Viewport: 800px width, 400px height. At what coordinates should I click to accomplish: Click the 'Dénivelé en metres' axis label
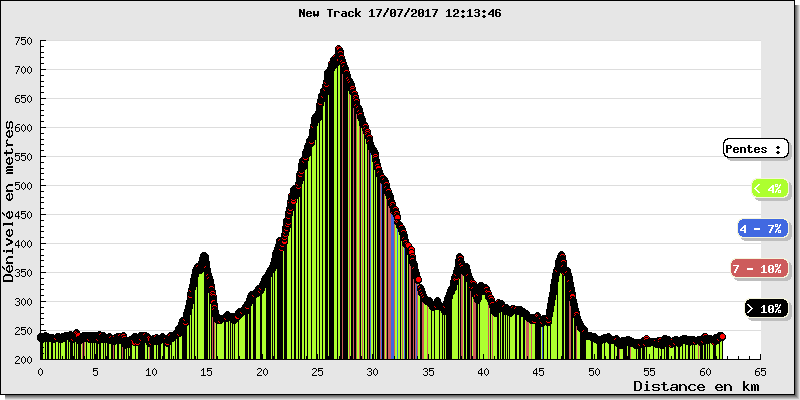[x=10, y=200]
